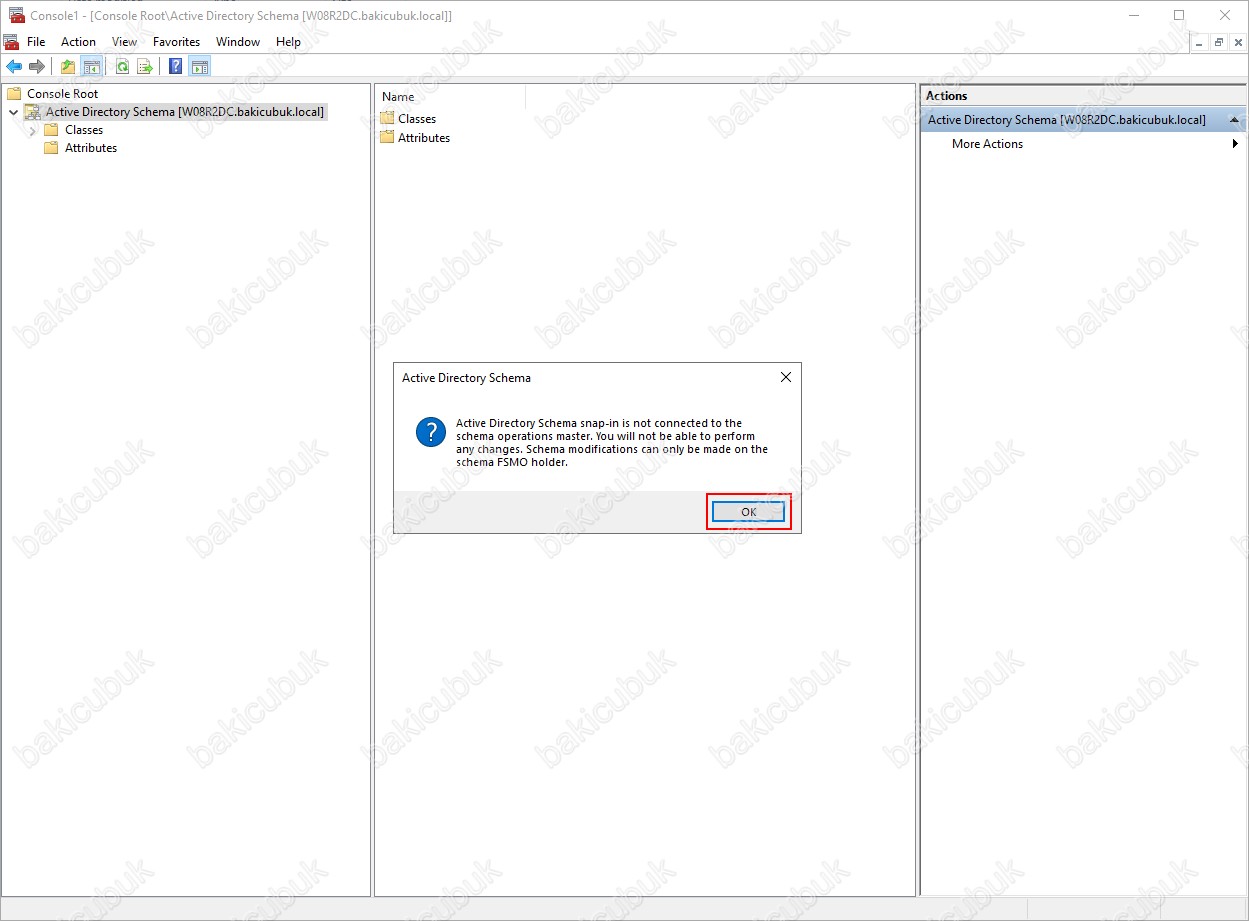The image size is (1249, 921).
Task: Minimize the inner MDI console window
Action: pos(1199,42)
